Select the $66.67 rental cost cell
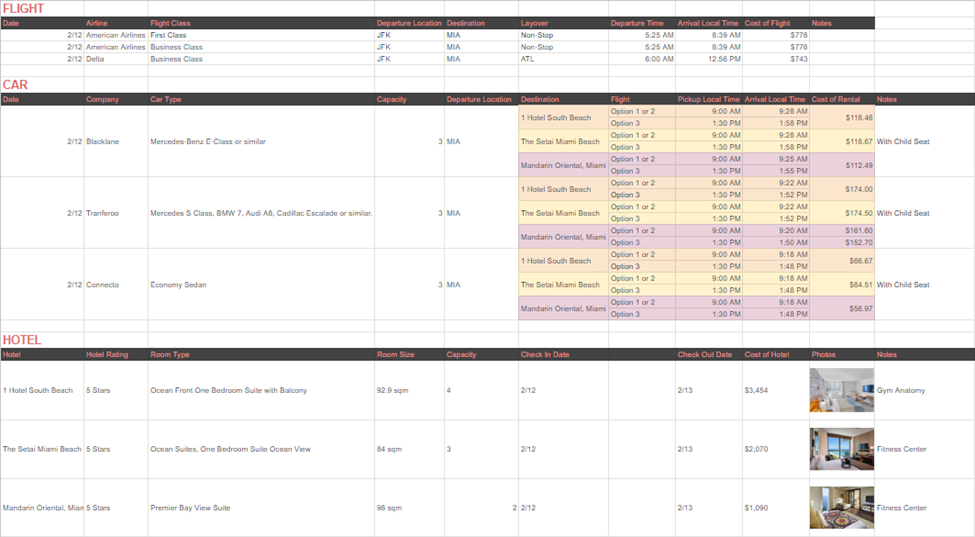Viewport: 975px width, 537px height. click(842, 261)
